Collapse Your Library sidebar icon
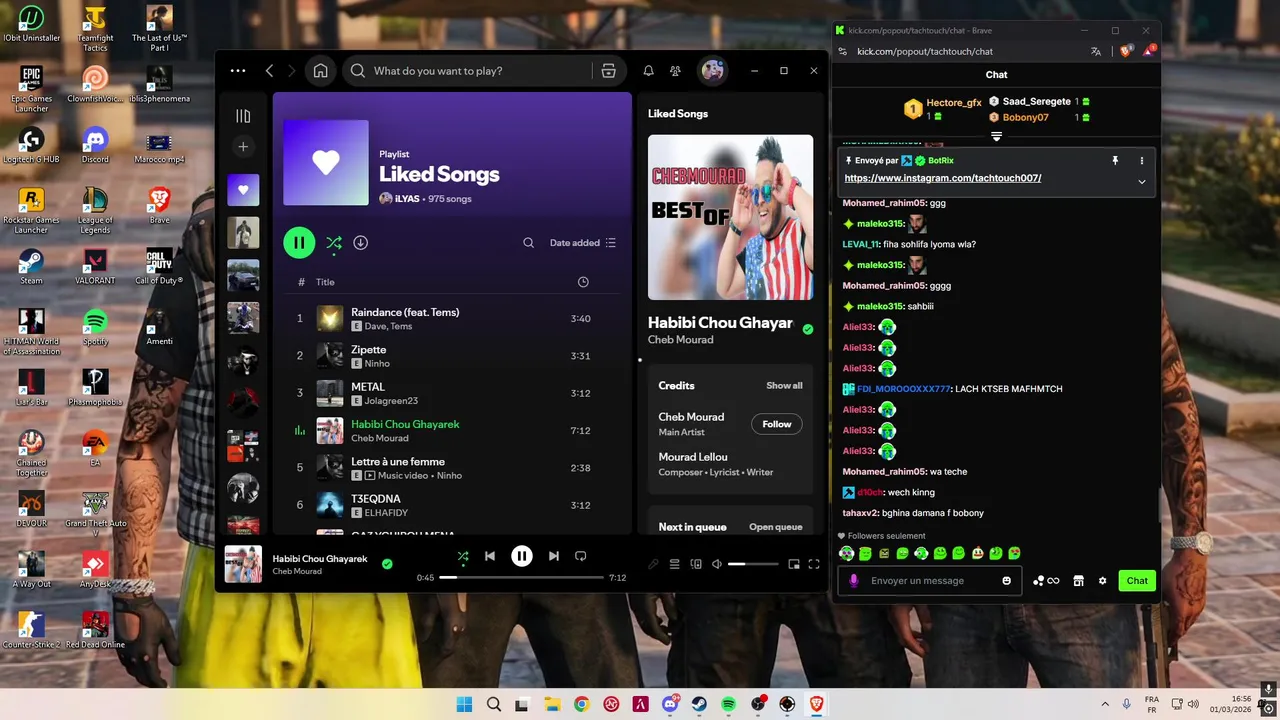The height and width of the screenshot is (720, 1280). [x=243, y=116]
